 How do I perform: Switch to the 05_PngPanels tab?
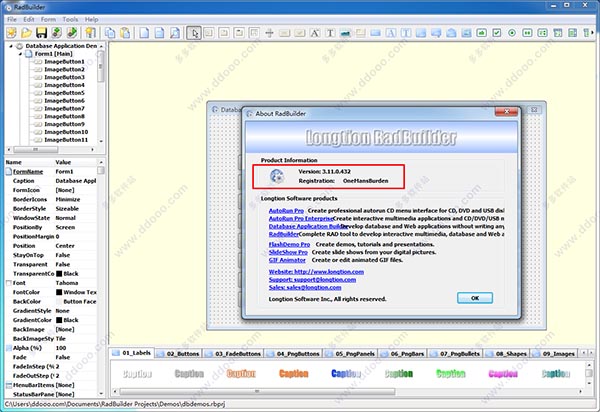point(351,354)
